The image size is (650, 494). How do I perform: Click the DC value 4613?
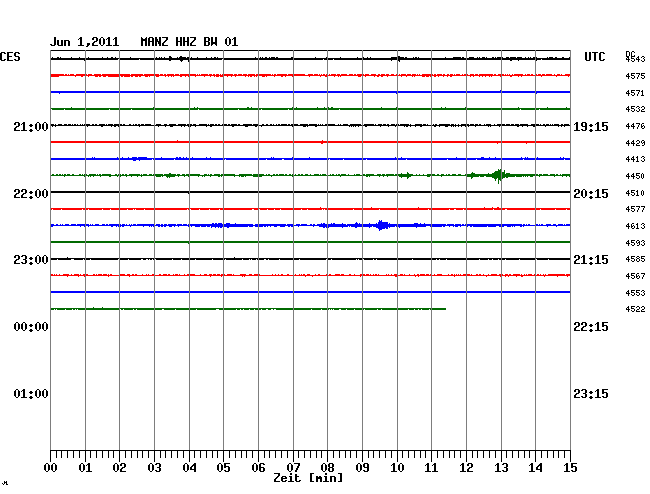tap(635, 226)
